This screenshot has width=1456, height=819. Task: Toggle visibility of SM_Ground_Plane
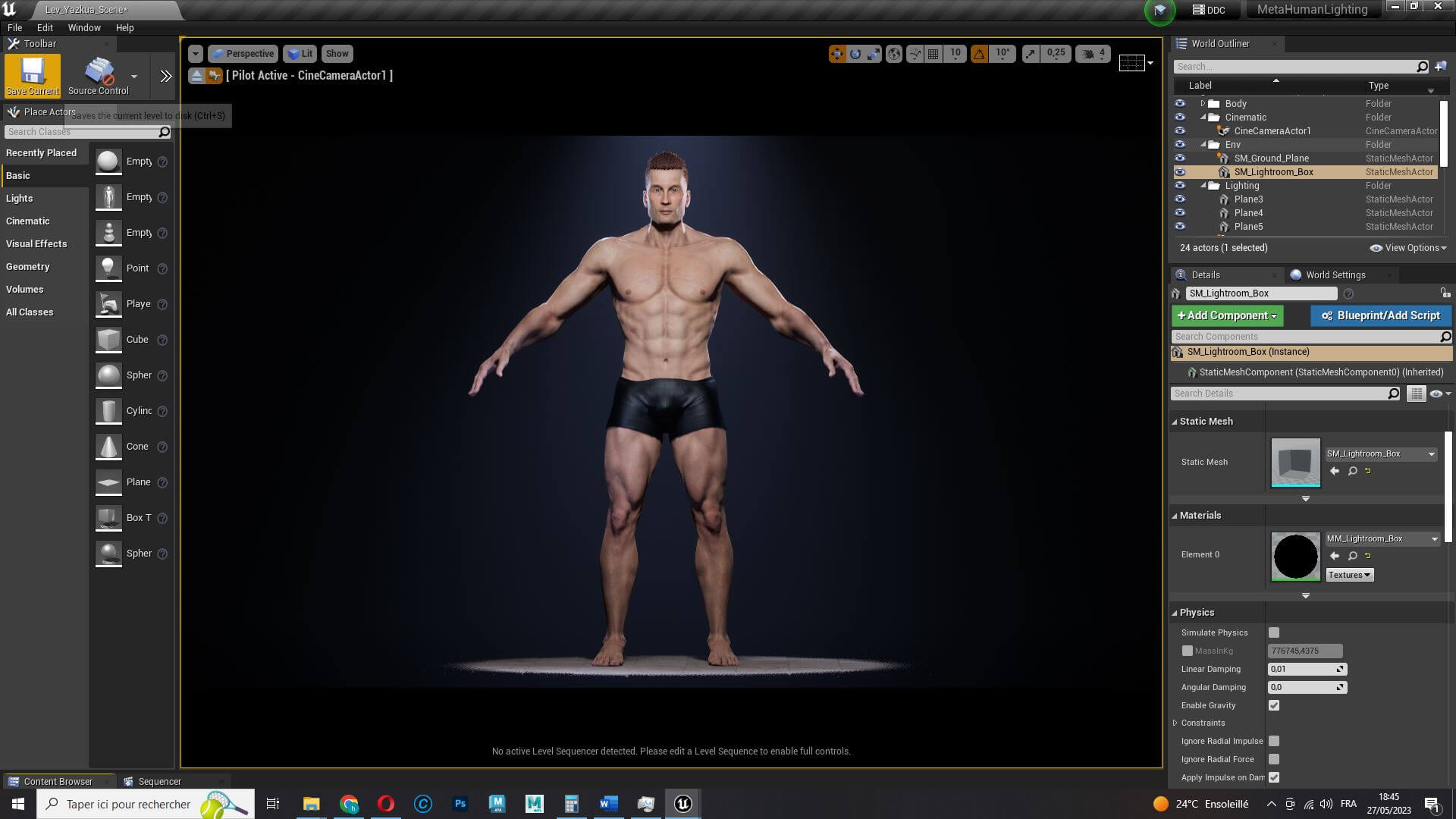click(1180, 158)
